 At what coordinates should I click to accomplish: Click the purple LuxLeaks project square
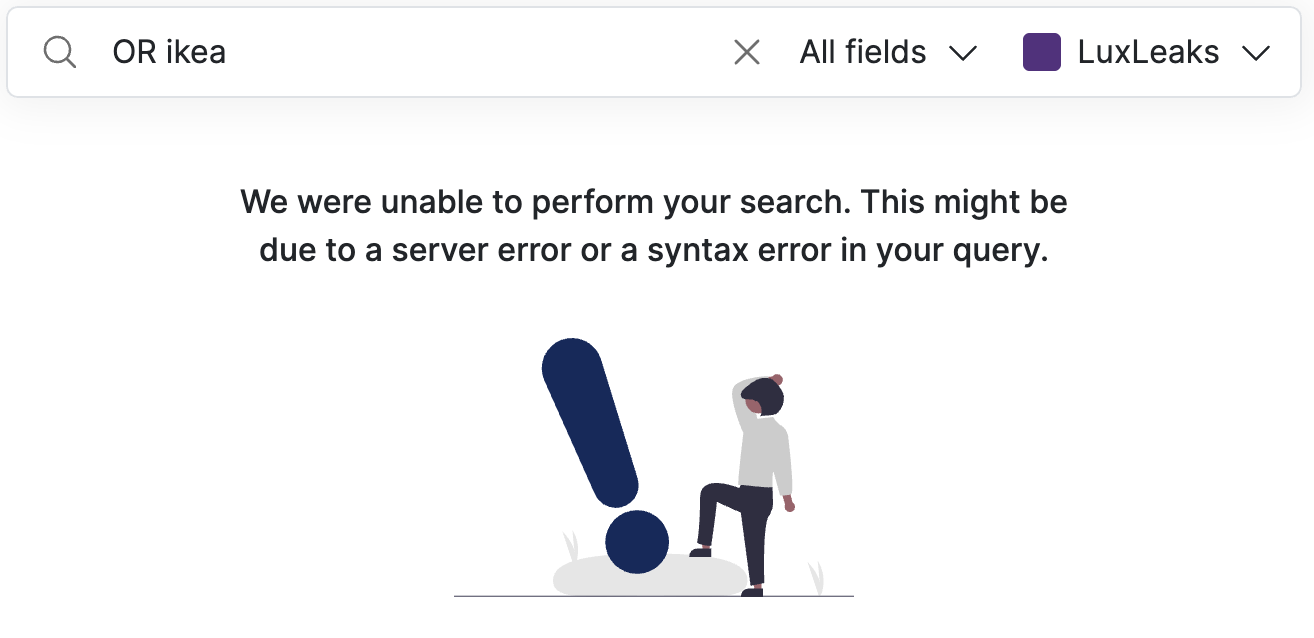click(1042, 52)
